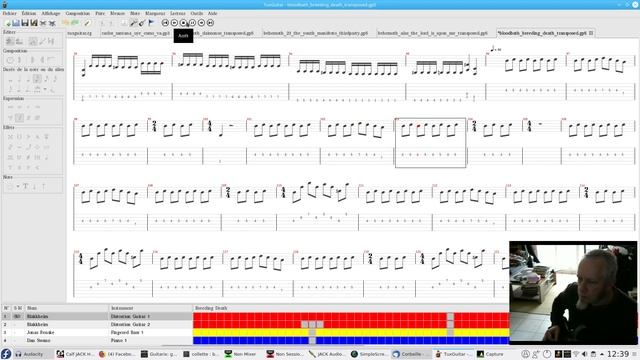Stop playback with the stop button

[183, 23]
